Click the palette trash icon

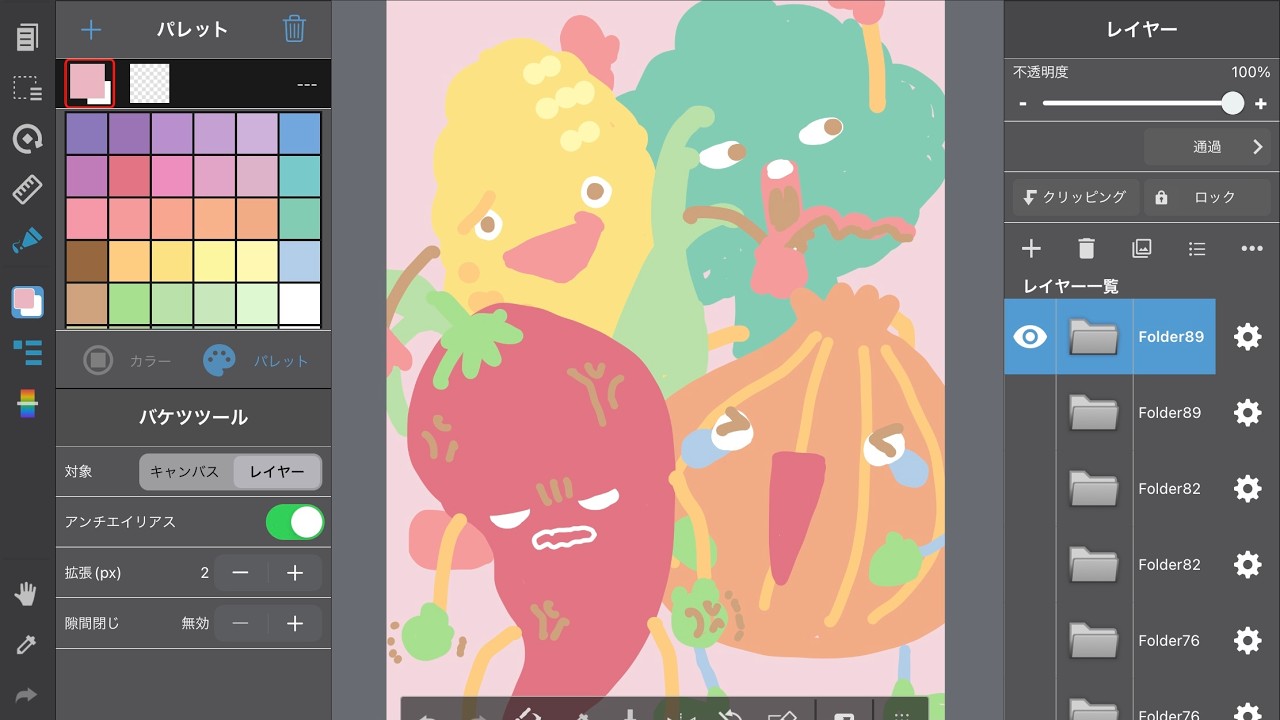[x=294, y=29]
